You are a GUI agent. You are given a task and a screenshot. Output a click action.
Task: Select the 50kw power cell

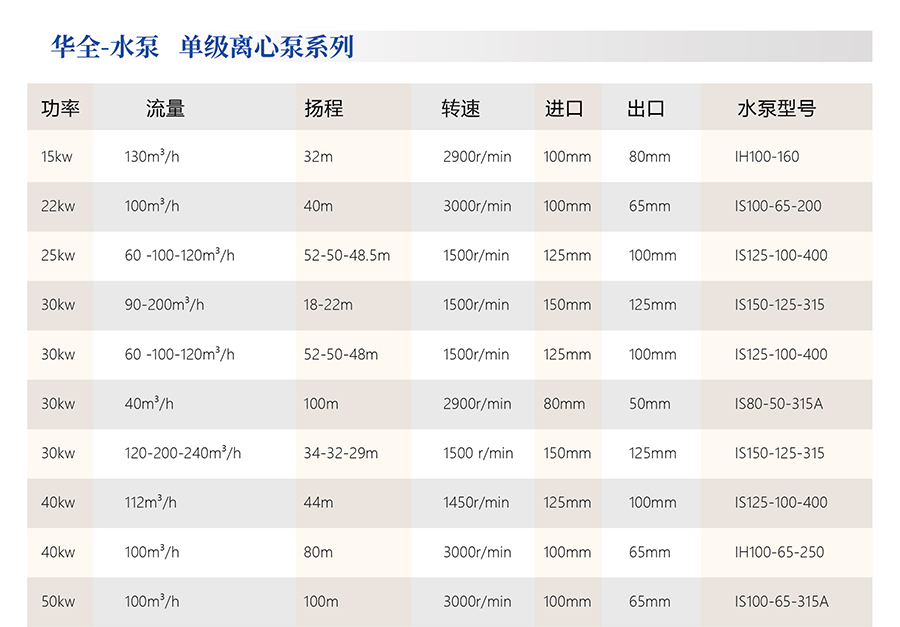pyautogui.click(x=58, y=602)
